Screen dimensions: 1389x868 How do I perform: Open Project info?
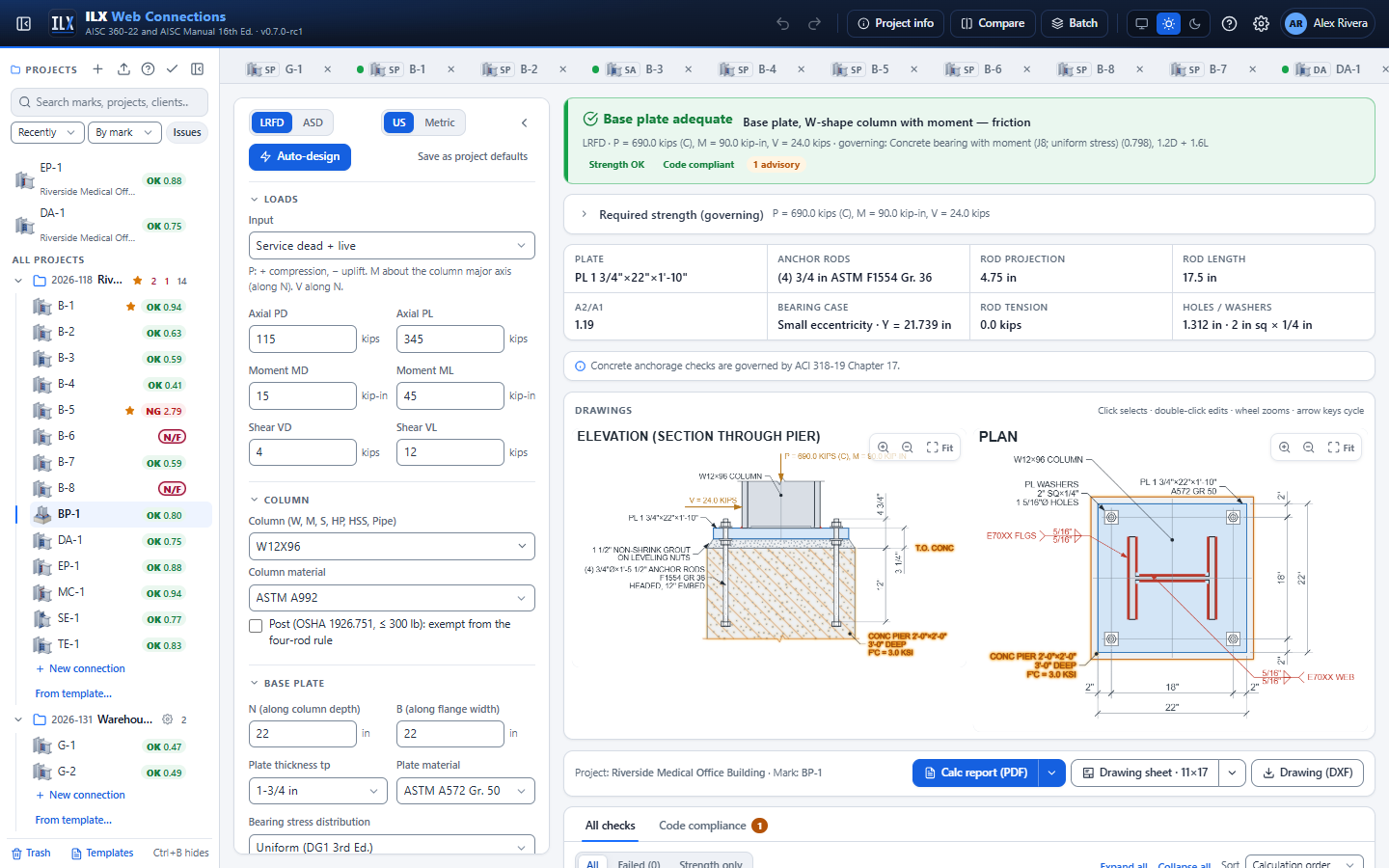click(895, 23)
